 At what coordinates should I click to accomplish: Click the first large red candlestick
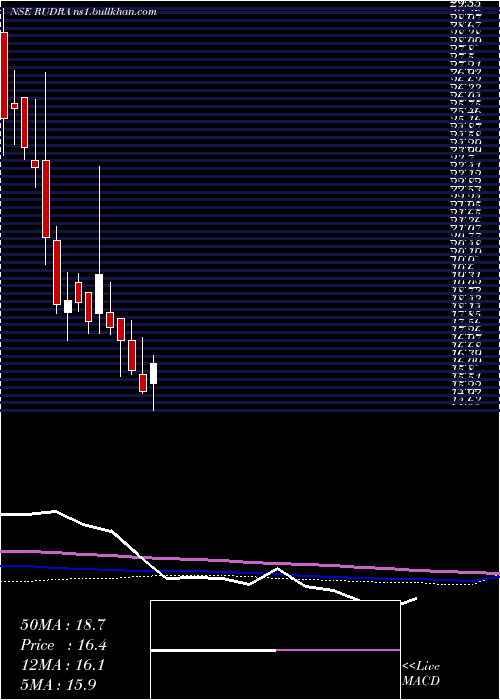click(x=4, y=75)
